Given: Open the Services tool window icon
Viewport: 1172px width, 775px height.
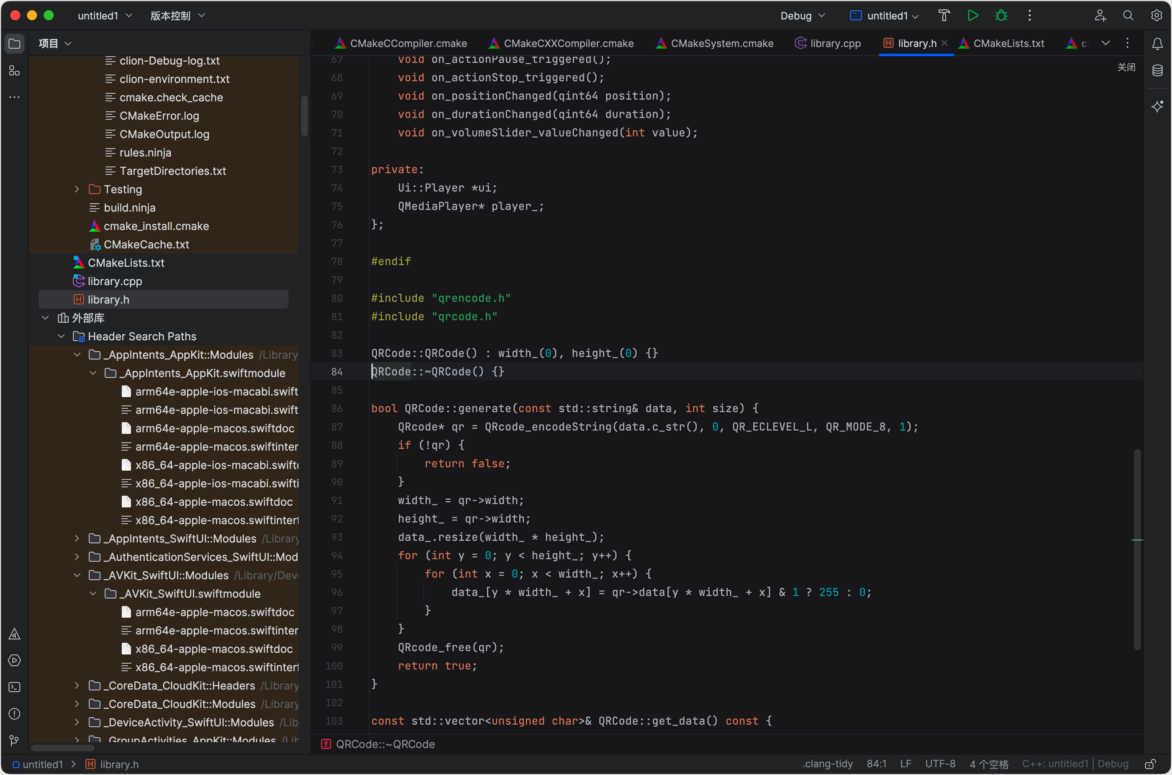Looking at the screenshot, I should [x=14, y=661].
